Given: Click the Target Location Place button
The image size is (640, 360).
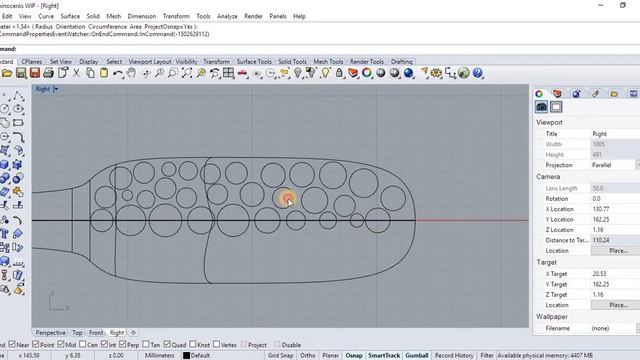Looking at the screenshot, I should [617, 305].
